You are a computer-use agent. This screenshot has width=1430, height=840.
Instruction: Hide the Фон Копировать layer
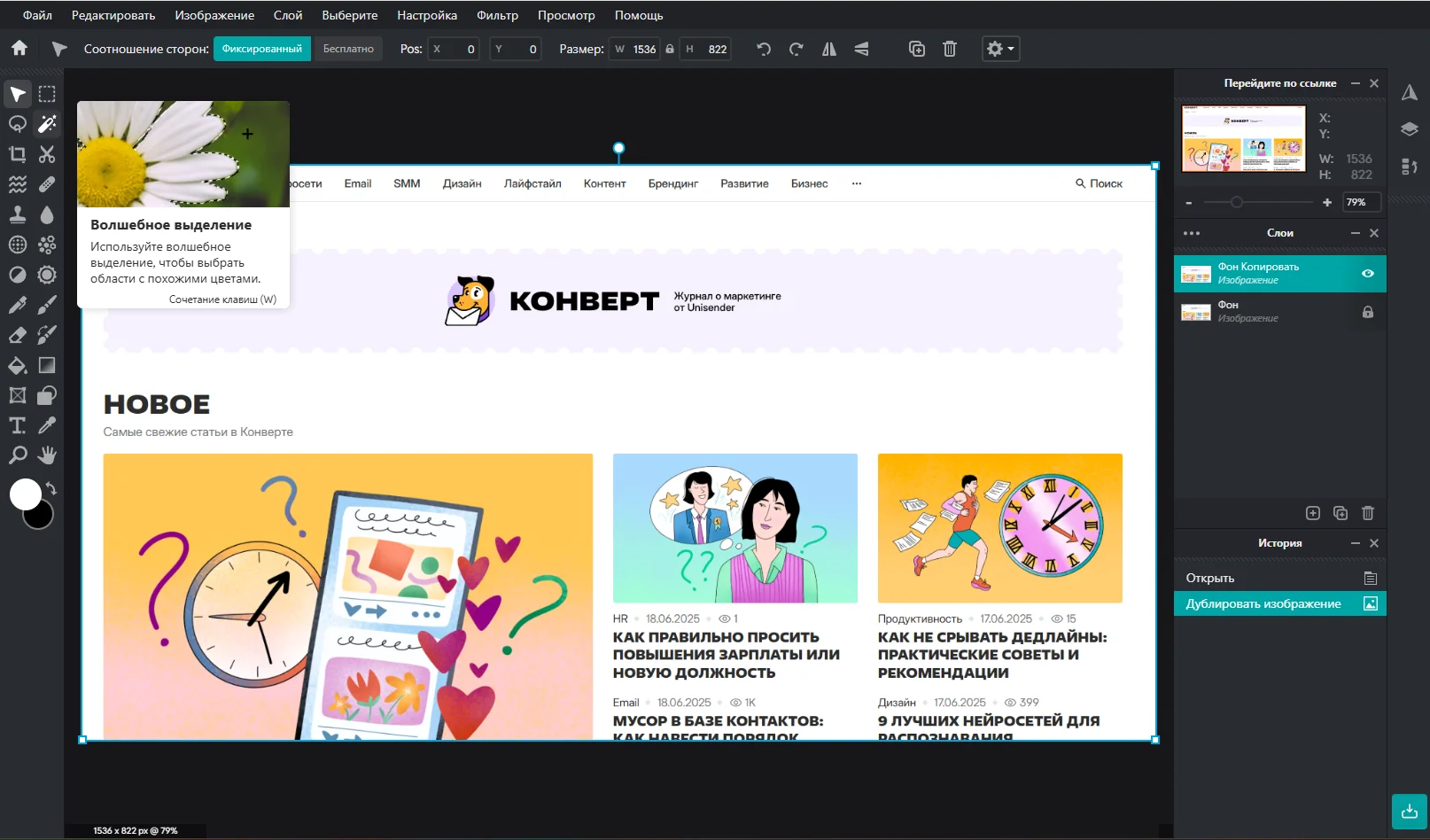(1367, 274)
